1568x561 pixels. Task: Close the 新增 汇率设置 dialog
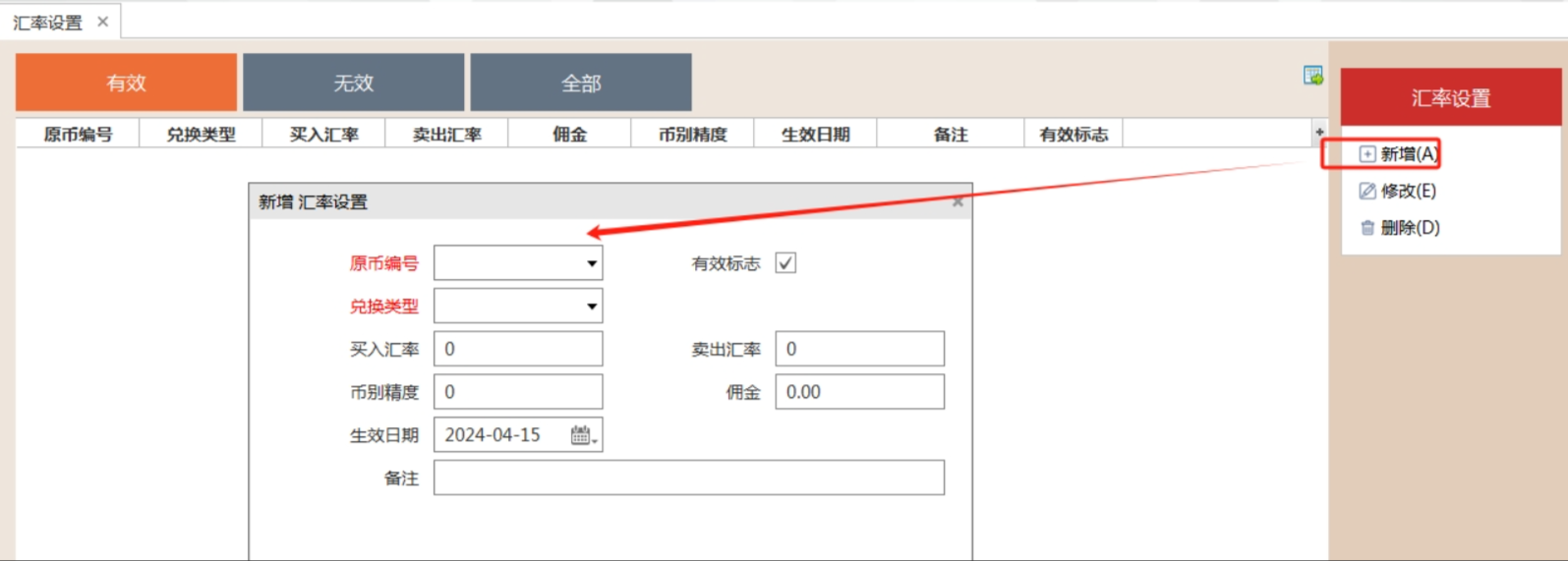pyautogui.click(x=958, y=202)
